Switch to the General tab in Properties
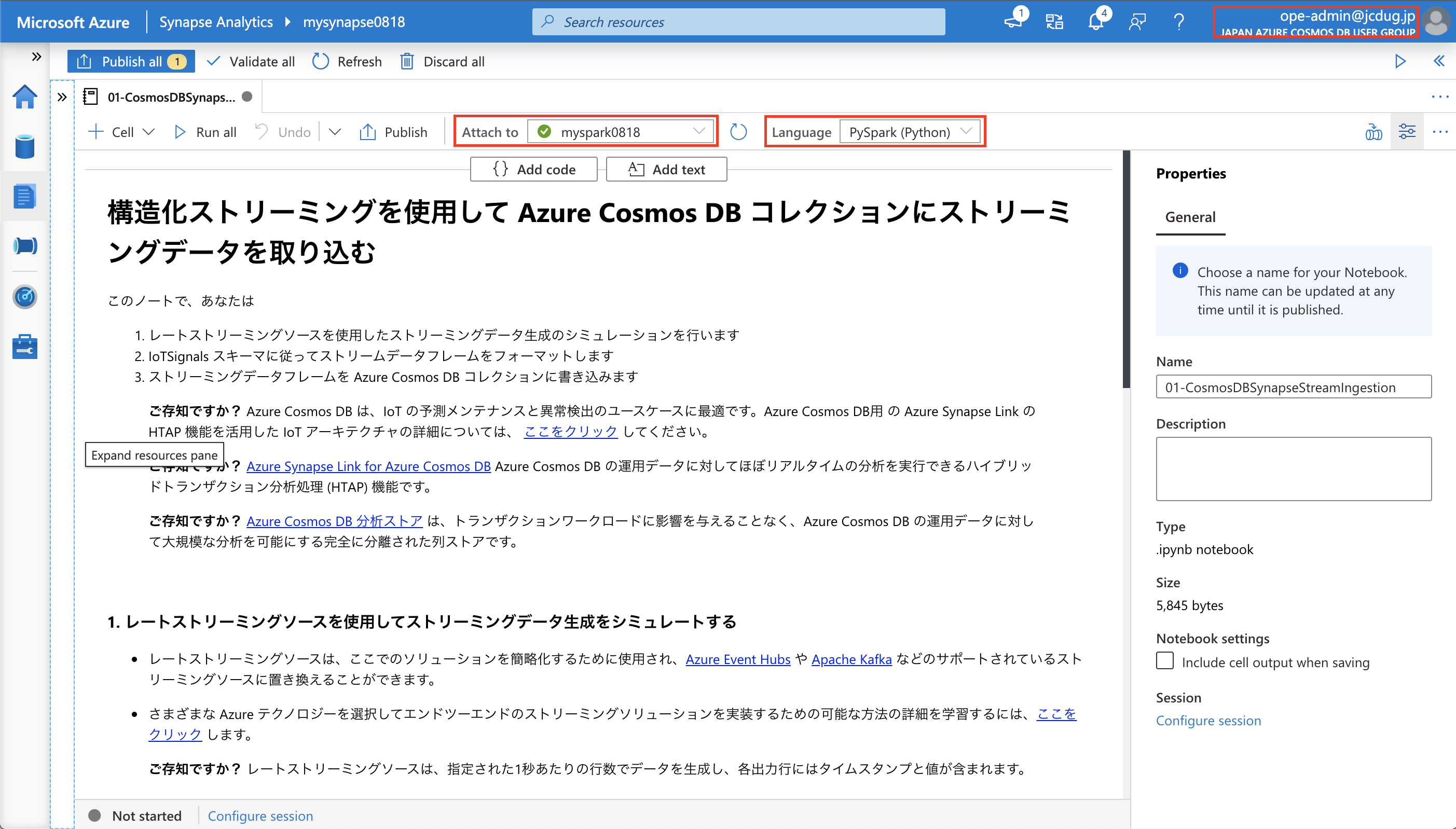This screenshot has height=829, width=1456. click(1191, 217)
